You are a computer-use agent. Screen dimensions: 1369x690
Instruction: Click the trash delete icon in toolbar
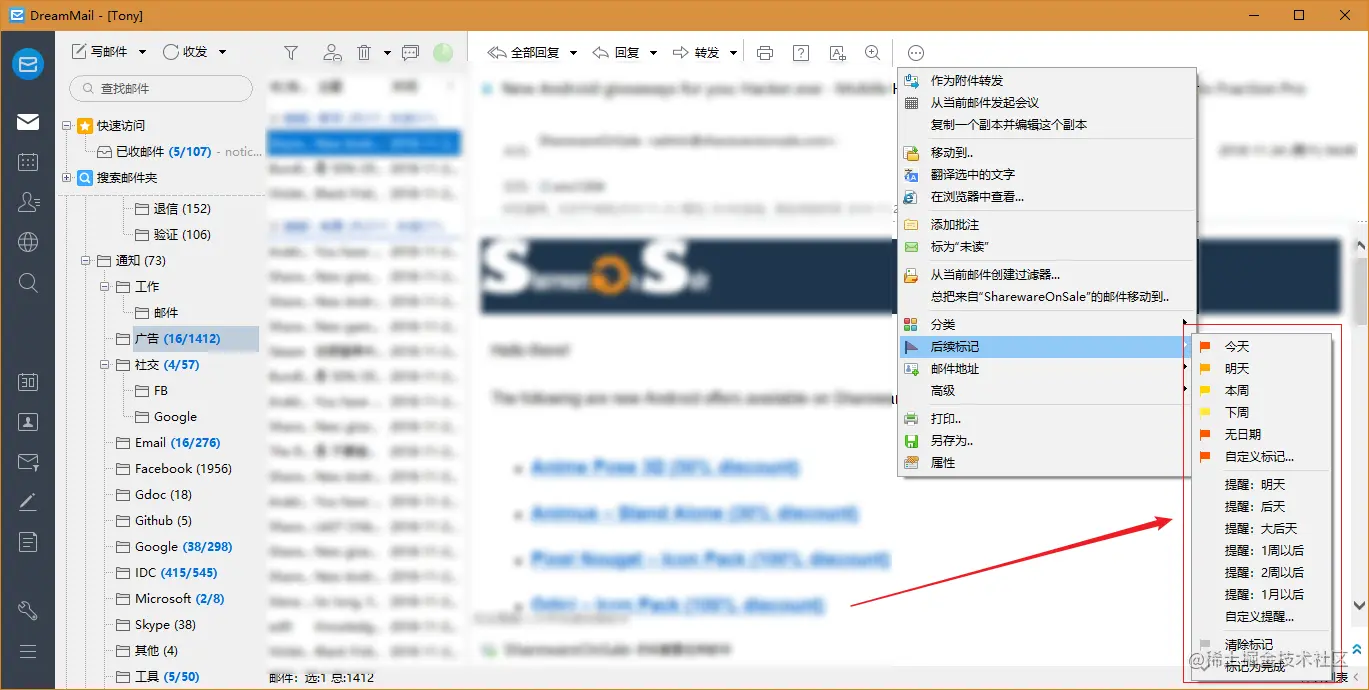[364, 52]
